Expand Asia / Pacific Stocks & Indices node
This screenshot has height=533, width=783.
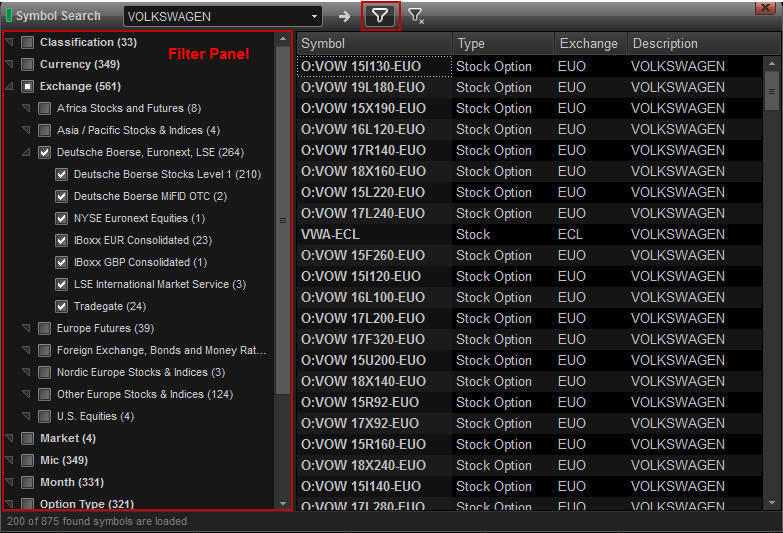click(x=26, y=130)
